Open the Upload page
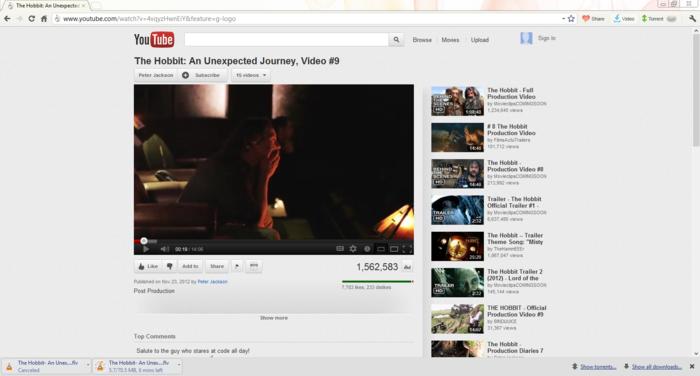Viewport: 700px width, 376px height. 480,40
